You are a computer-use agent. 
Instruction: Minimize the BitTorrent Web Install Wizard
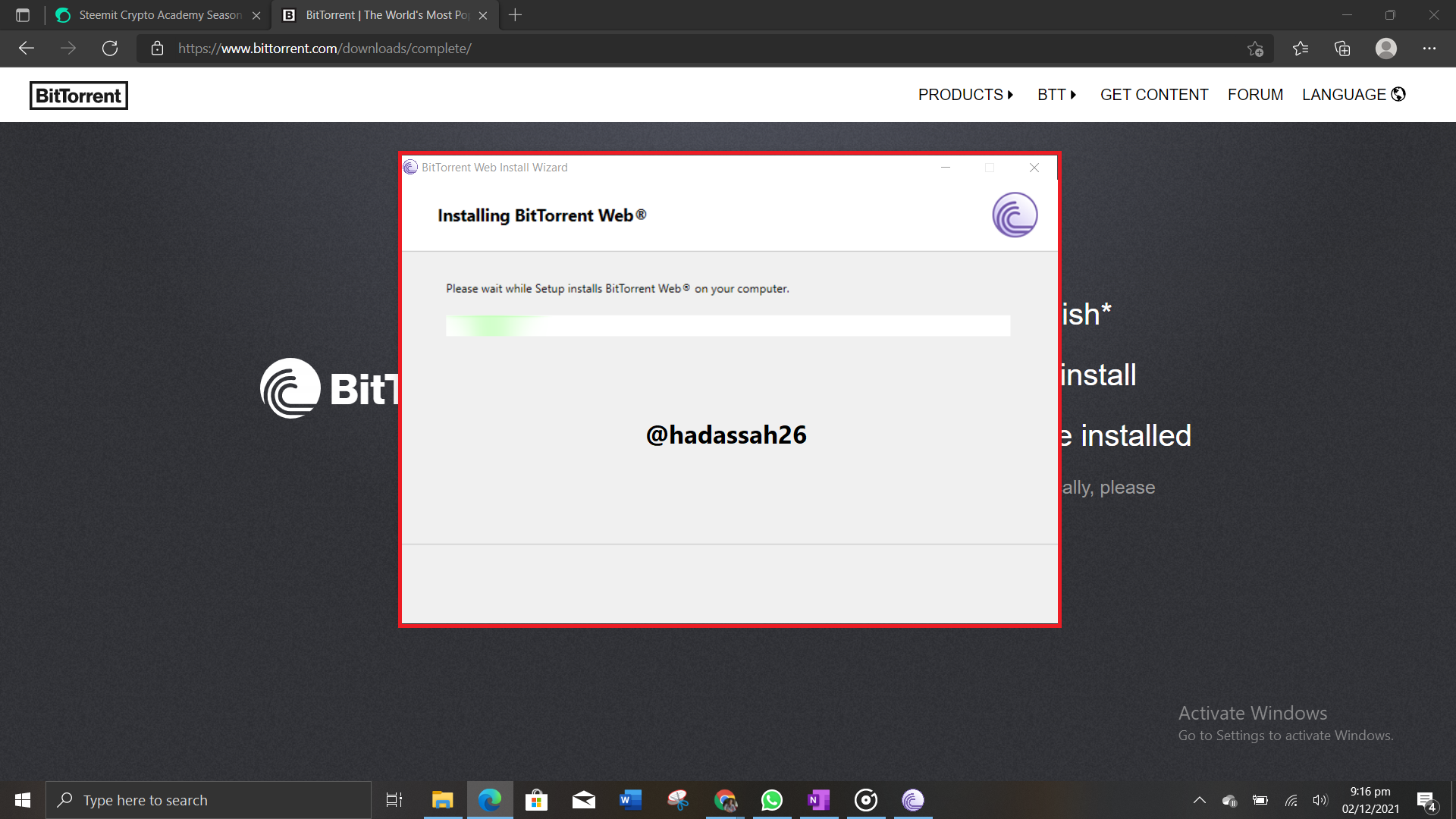946,168
